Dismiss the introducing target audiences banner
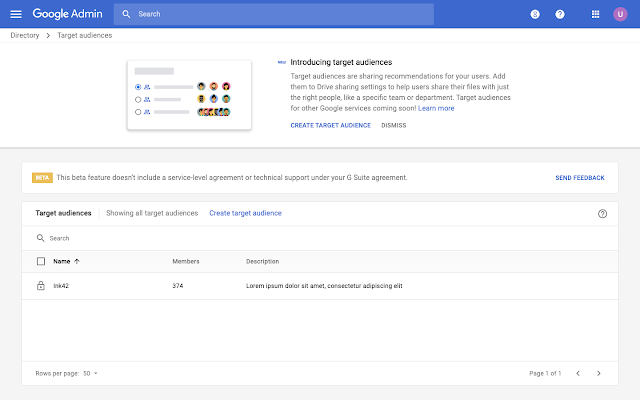The image size is (640, 400). 394,125
